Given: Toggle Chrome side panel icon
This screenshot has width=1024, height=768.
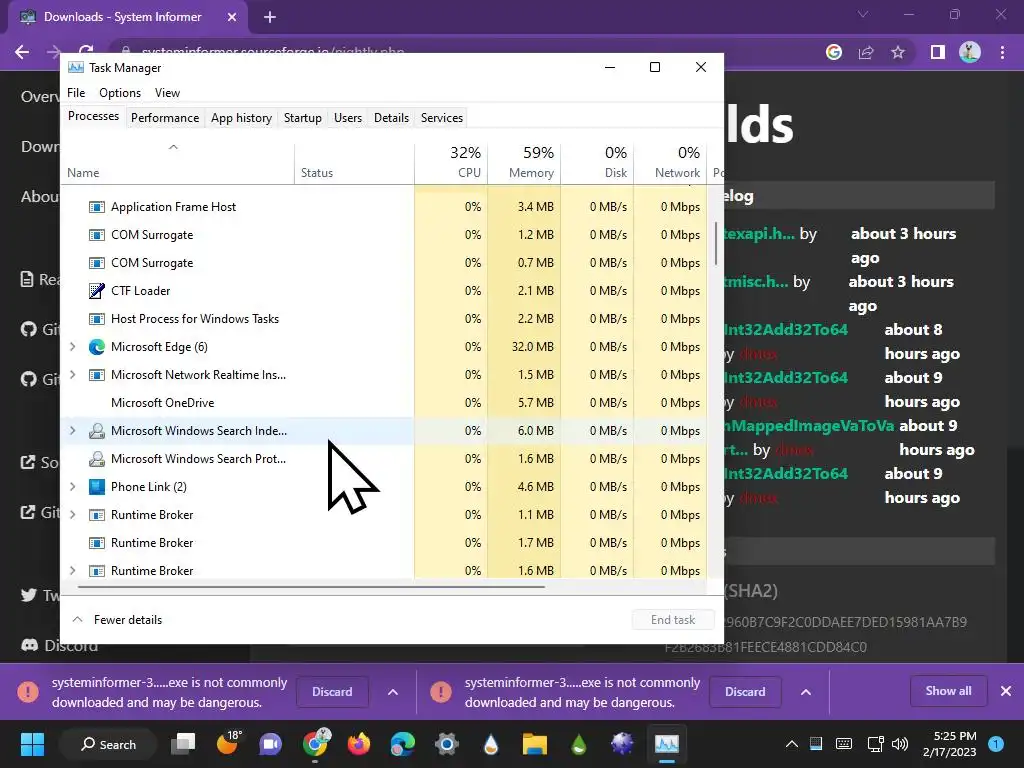Looking at the screenshot, I should [x=938, y=52].
